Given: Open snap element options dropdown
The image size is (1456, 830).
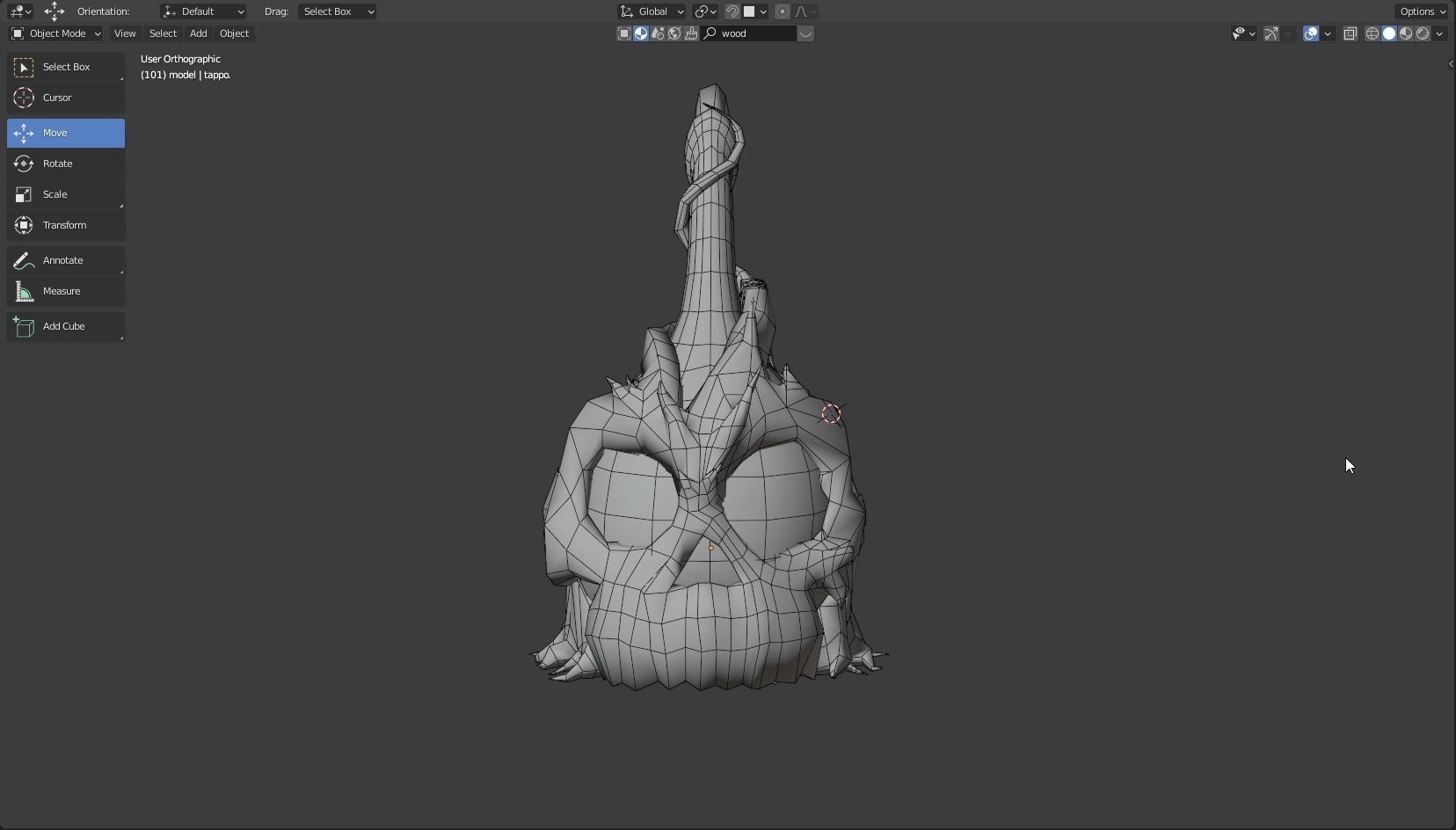Looking at the screenshot, I should (755, 11).
